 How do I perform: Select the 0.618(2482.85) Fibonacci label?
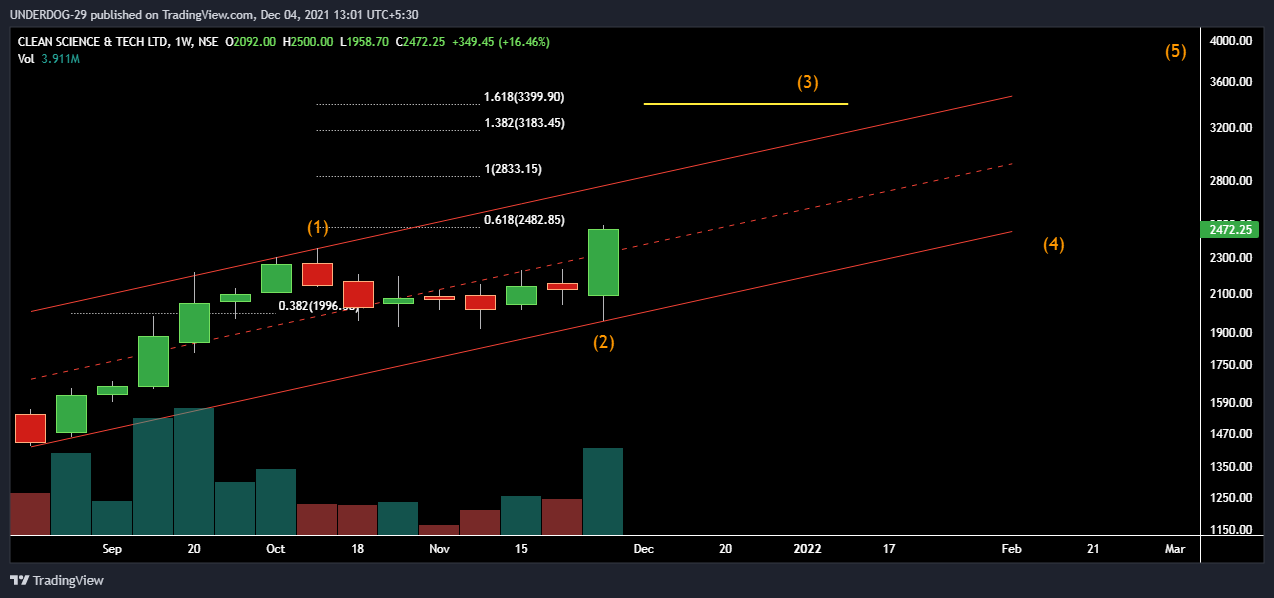(524, 220)
